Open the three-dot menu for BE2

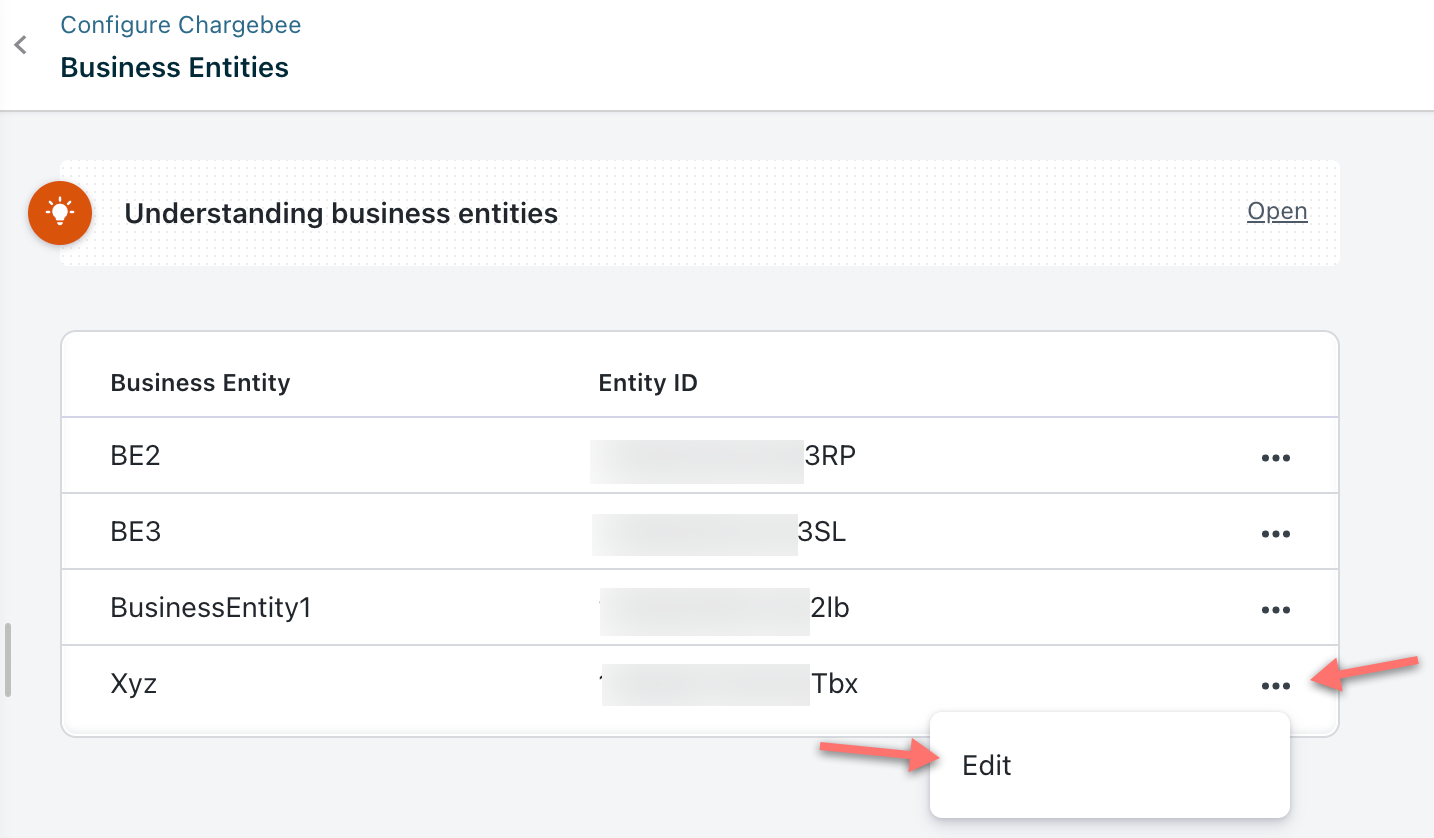[x=1275, y=458]
